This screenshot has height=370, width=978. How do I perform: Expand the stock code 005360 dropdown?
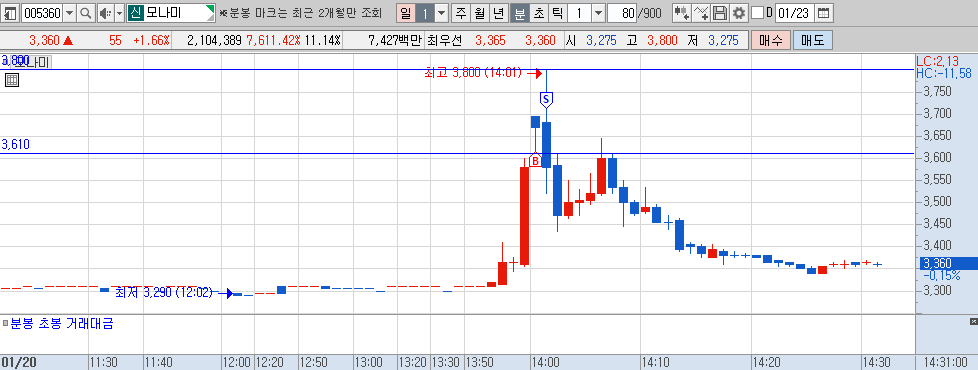tap(69, 12)
